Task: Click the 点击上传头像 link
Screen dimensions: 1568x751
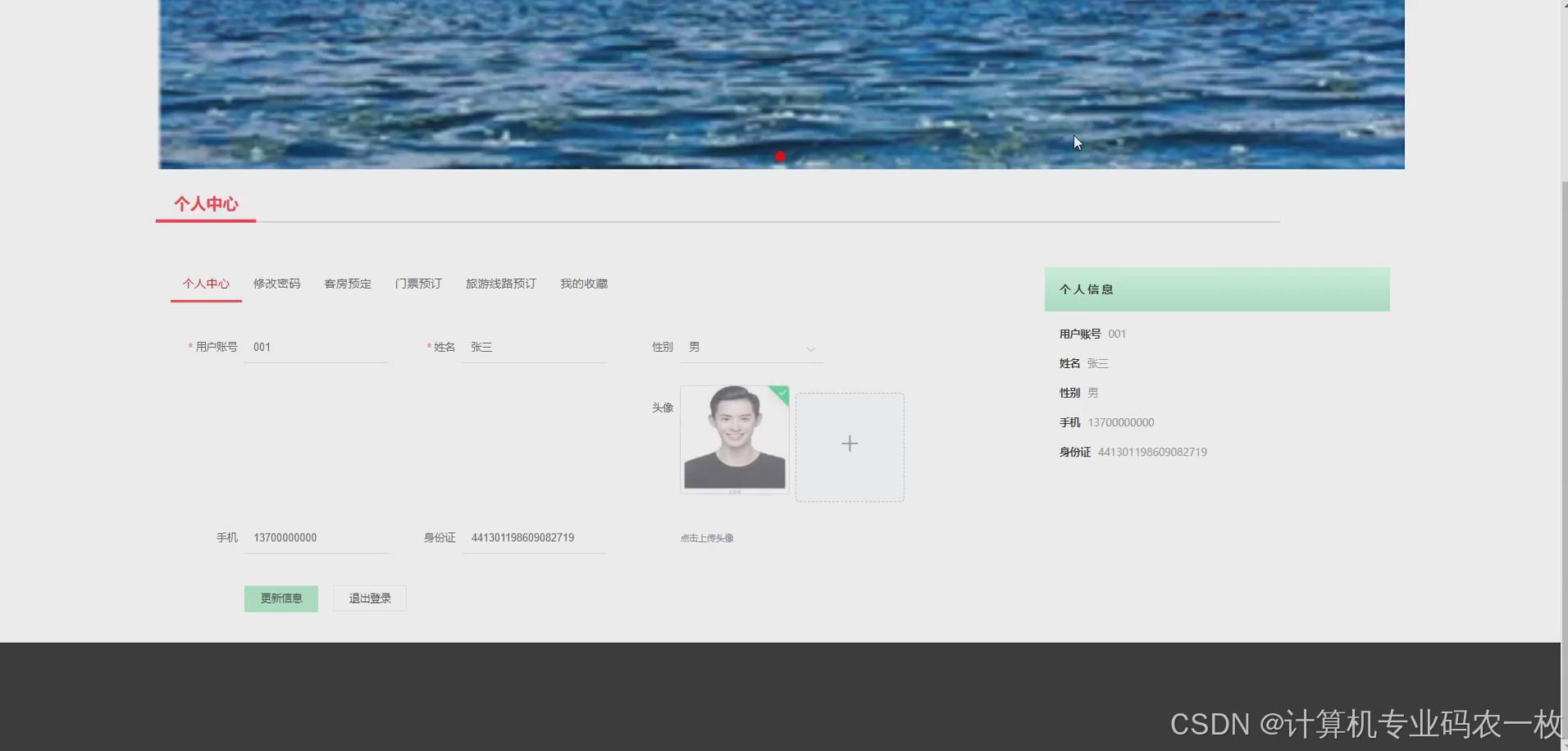Action: [706, 538]
